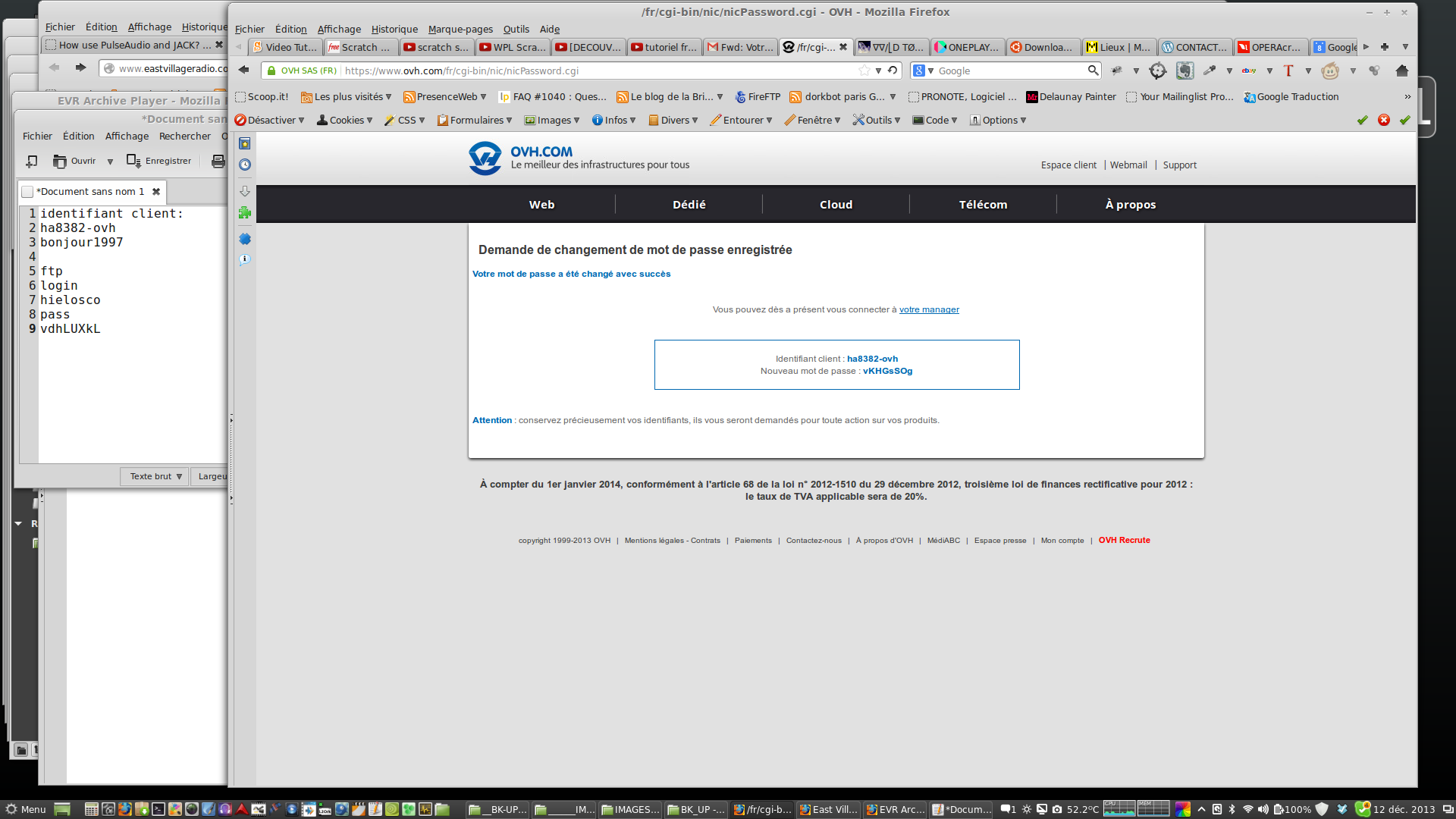
Task: Switch to the Fwd: Votr... Gmail tab
Action: pyautogui.click(x=740, y=47)
